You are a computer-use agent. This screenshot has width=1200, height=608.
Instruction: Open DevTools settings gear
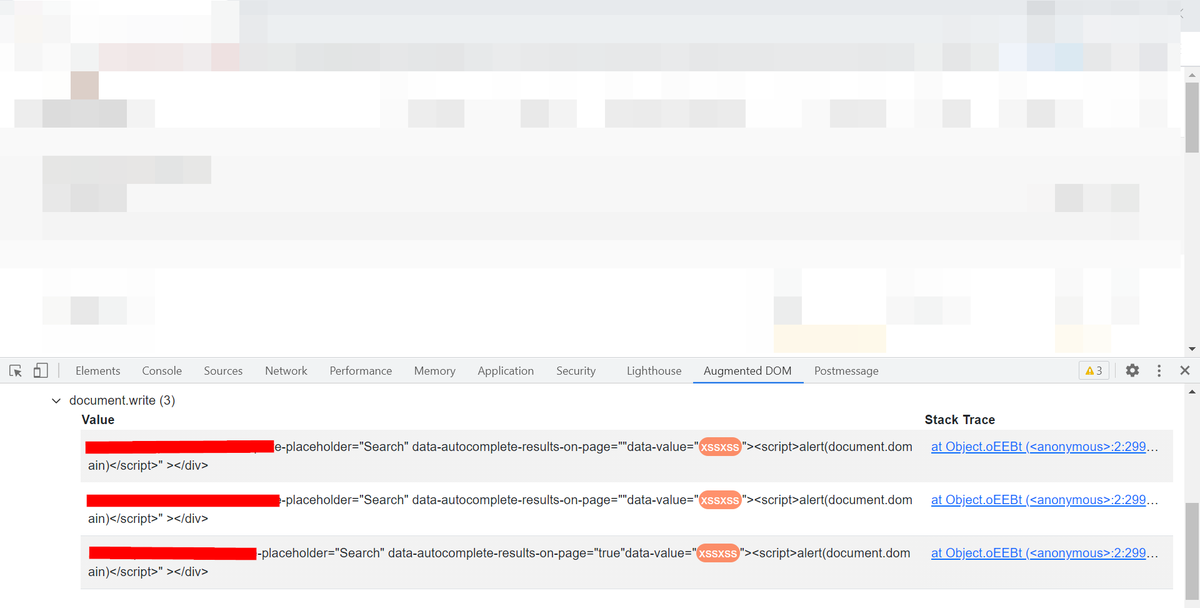coord(1132,370)
